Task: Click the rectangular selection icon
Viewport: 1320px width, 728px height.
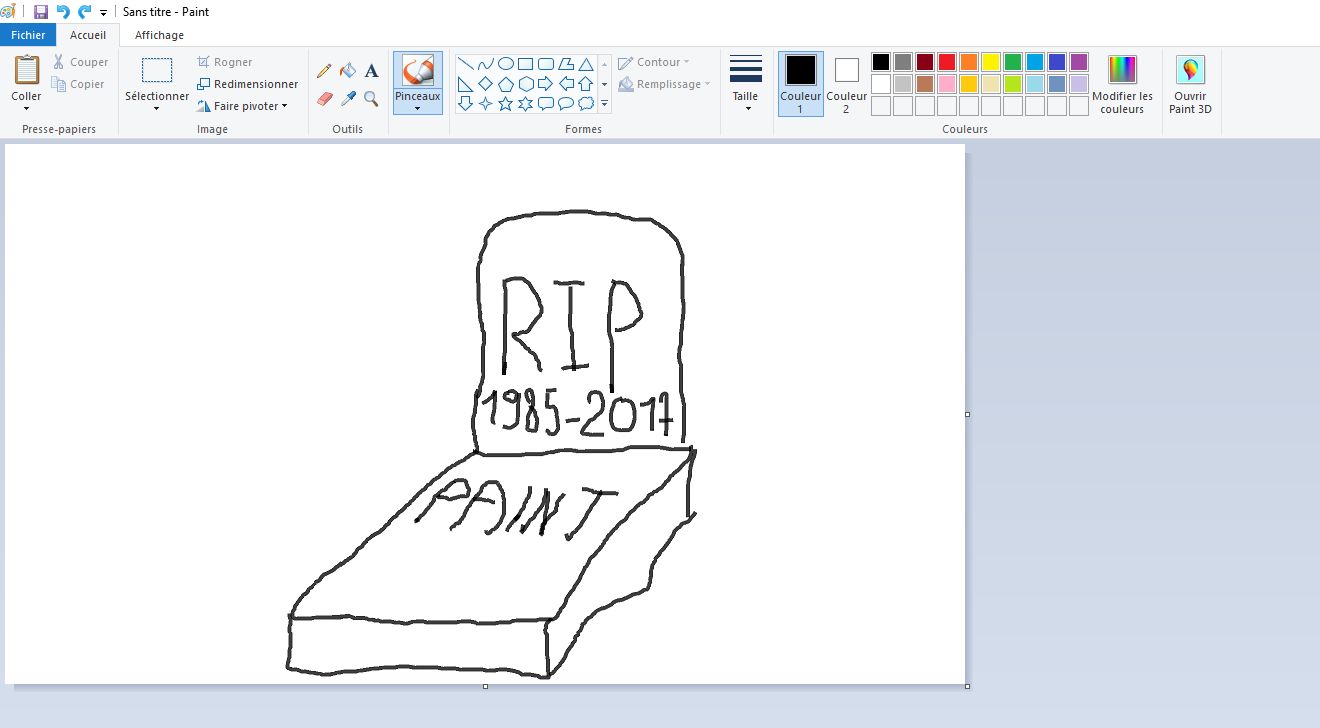Action: (x=157, y=70)
